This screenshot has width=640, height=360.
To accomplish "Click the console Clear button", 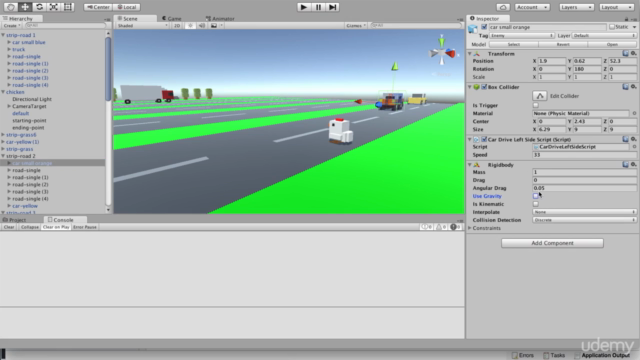I will point(9,227).
